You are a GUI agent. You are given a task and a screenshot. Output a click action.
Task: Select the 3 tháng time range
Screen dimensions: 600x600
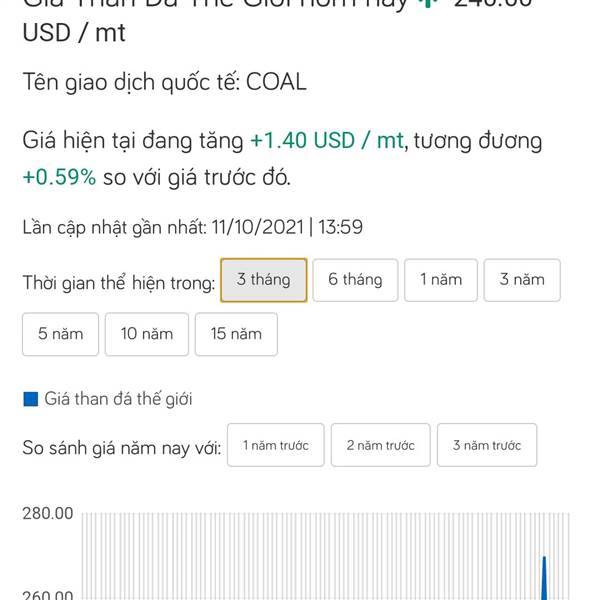[x=263, y=280]
